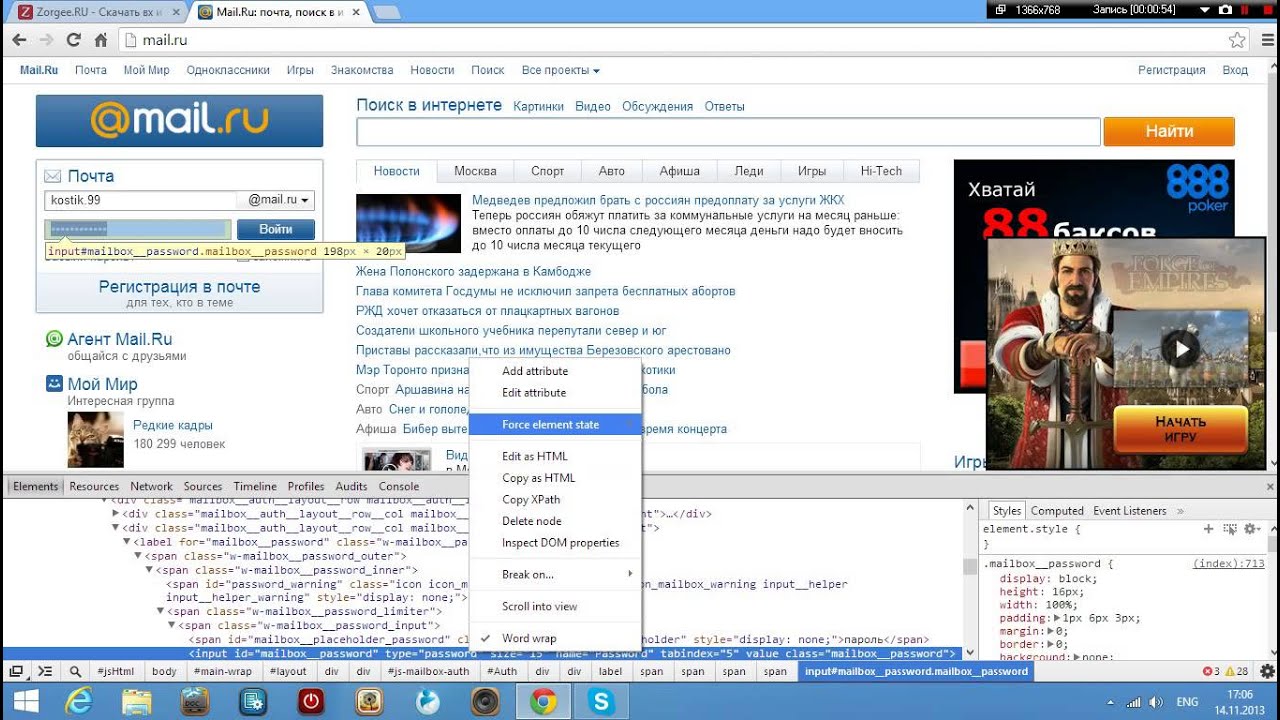Reload the mail.ru page
The height and width of the screenshot is (720, 1280).
coord(73,40)
